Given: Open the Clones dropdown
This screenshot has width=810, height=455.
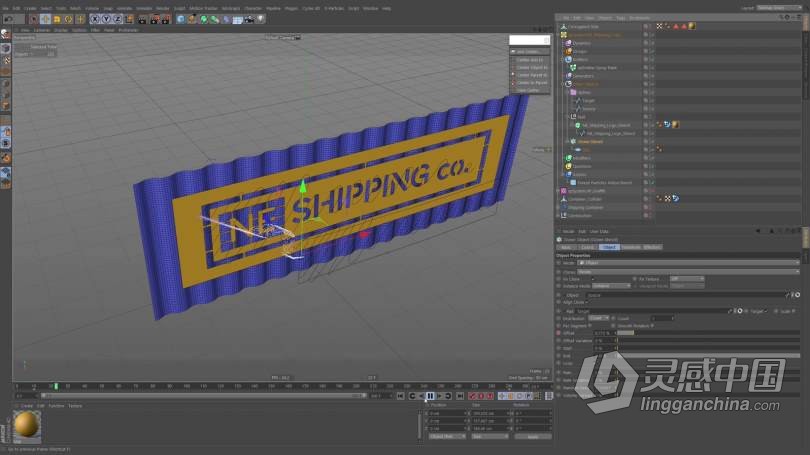Looking at the screenshot, I should click(x=688, y=272).
